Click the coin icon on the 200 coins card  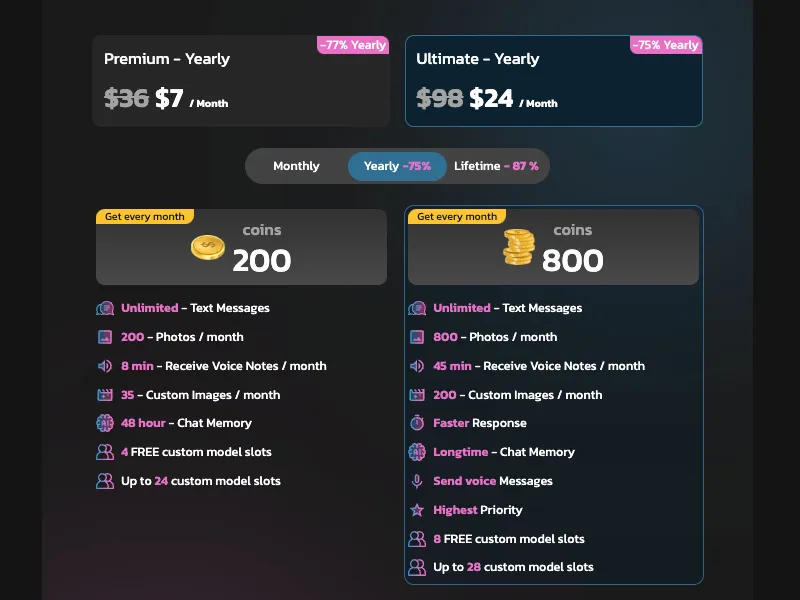click(207, 247)
